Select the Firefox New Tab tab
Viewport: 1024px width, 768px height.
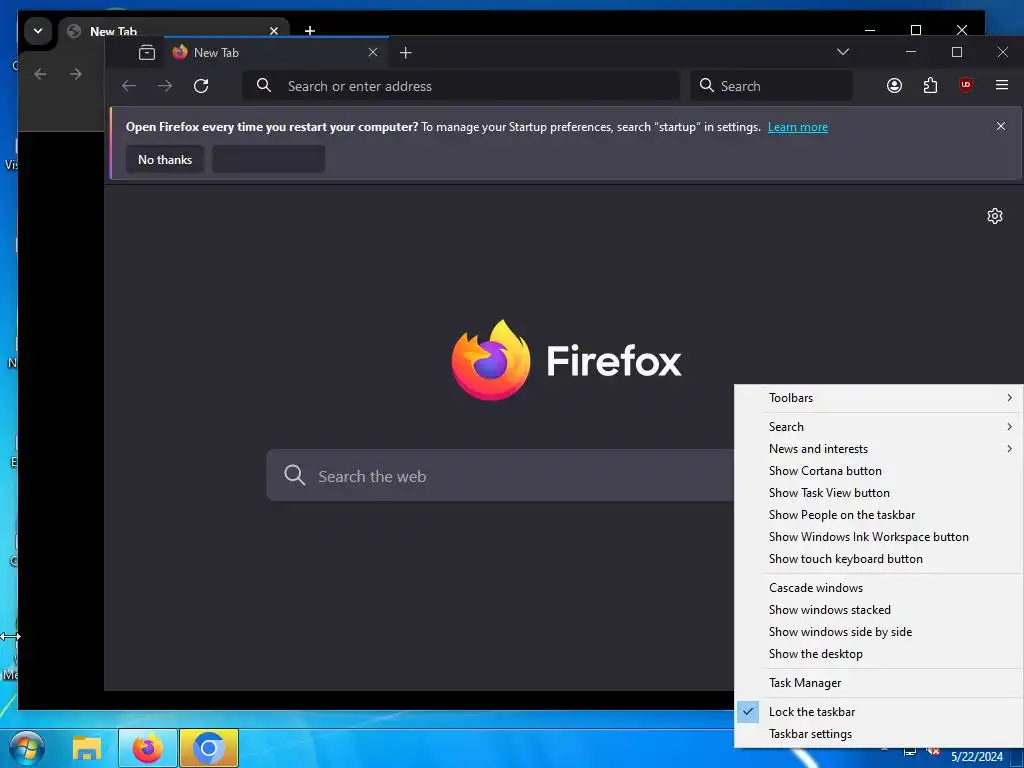pyautogui.click(x=276, y=52)
